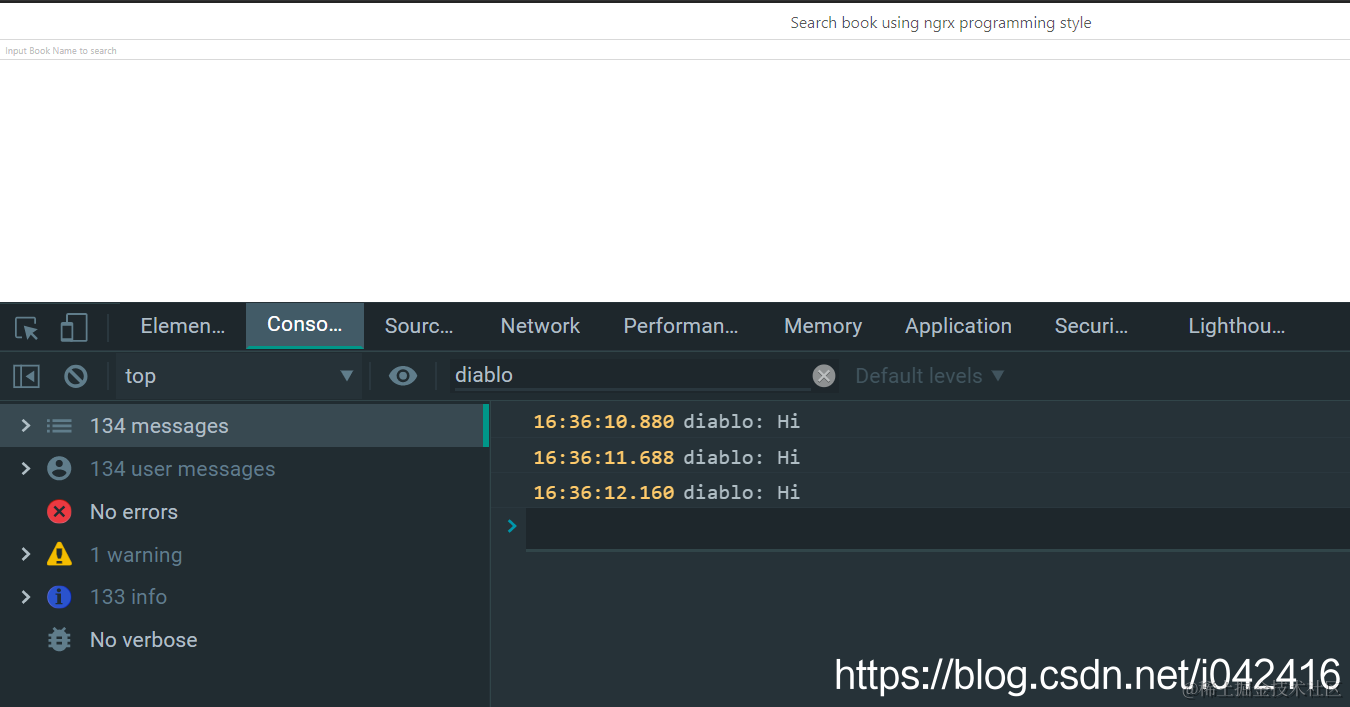Select the No verbose filter row
This screenshot has width=1350, height=707.
(x=244, y=640)
